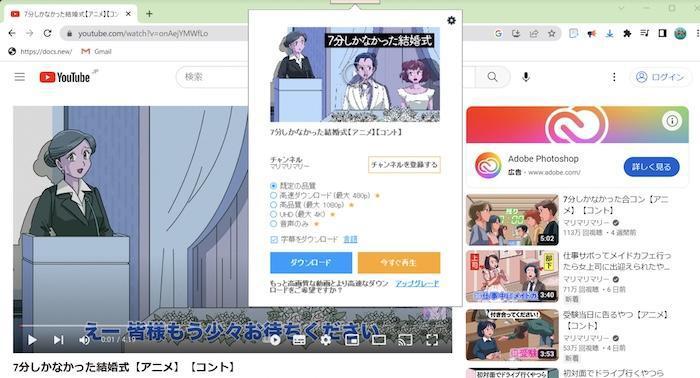Image resolution: width=700 pixels, height=378 pixels.
Task: Toggle the browser side panel icon
Action: click(662, 33)
